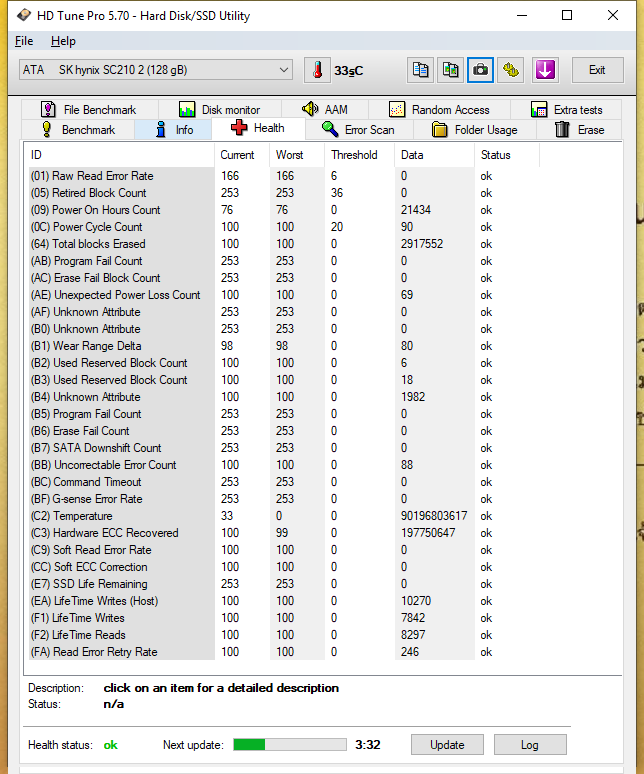
Task: Click the HD Tune Pro title bar app icon
Action: point(23,15)
